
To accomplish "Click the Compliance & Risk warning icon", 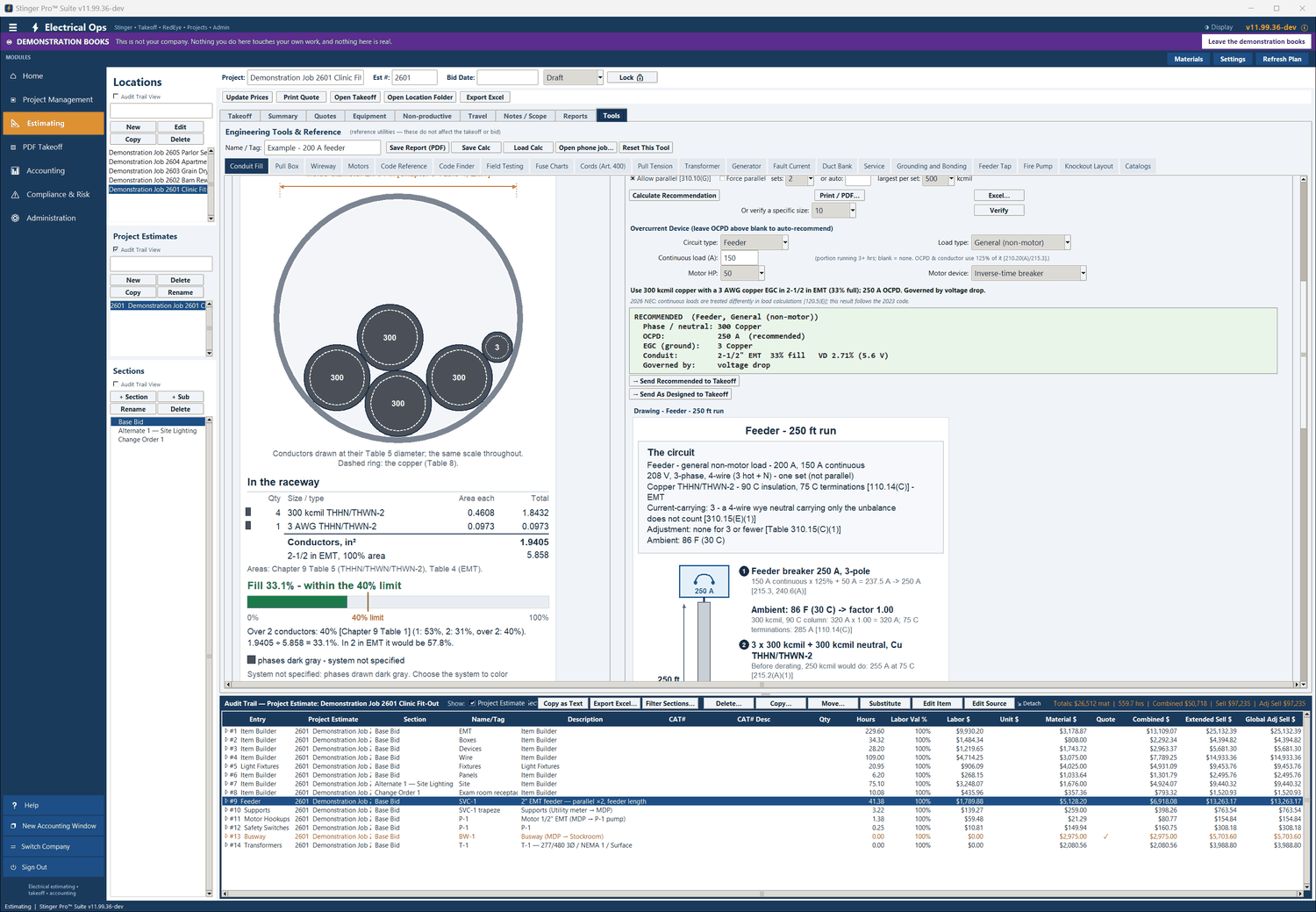I will click(15, 195).
